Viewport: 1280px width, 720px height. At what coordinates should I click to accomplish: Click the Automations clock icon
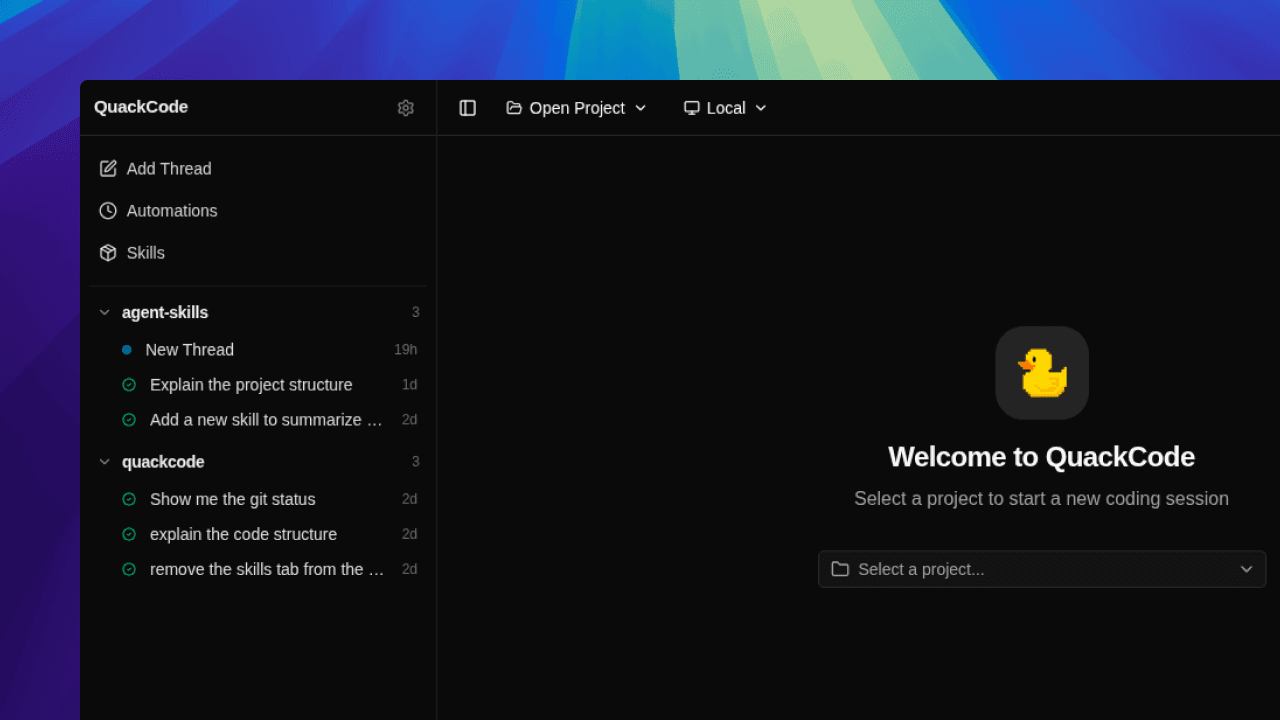tap(108, 211)
